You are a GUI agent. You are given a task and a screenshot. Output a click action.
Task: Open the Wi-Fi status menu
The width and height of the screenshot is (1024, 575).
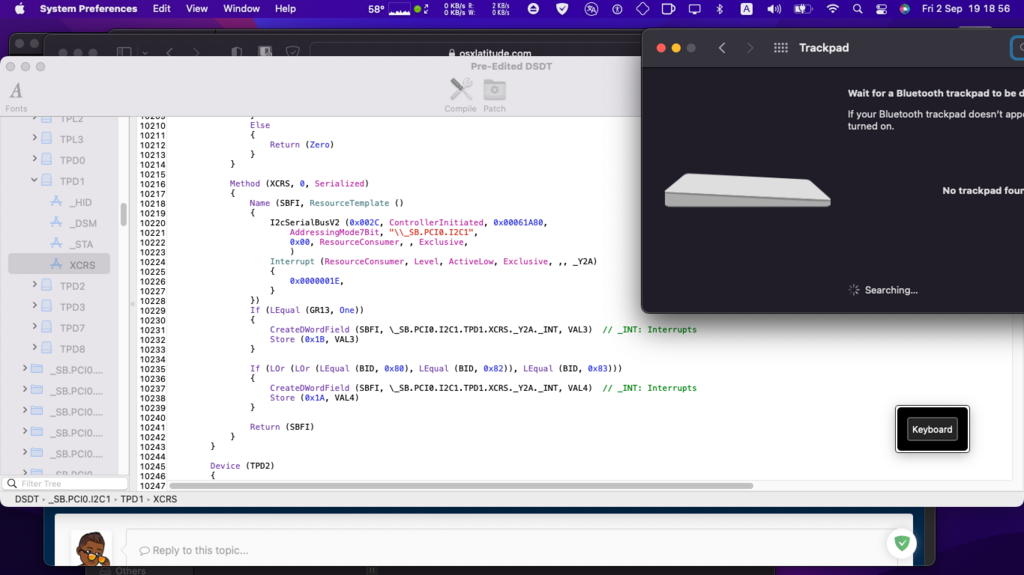point(833,9)
